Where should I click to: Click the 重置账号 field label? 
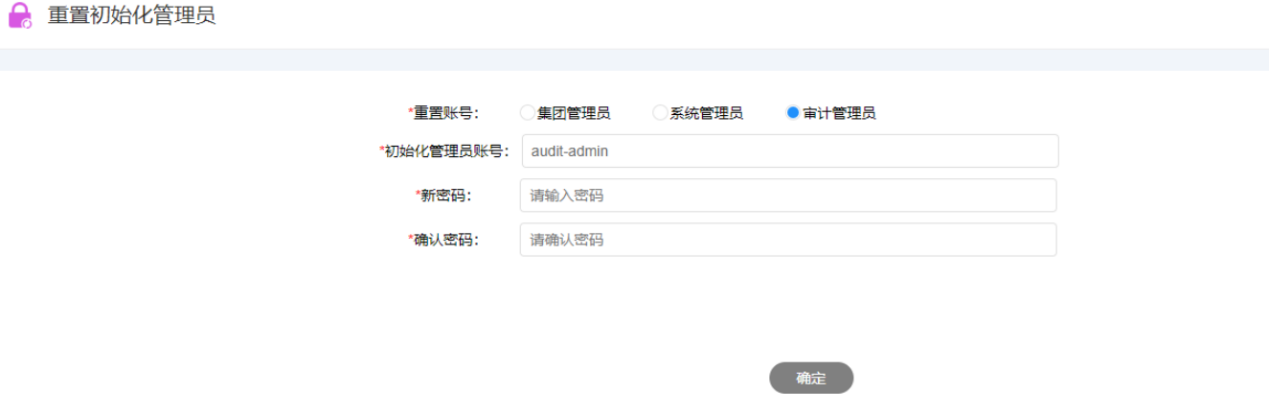pyautogui.click(x=446, y=113)
